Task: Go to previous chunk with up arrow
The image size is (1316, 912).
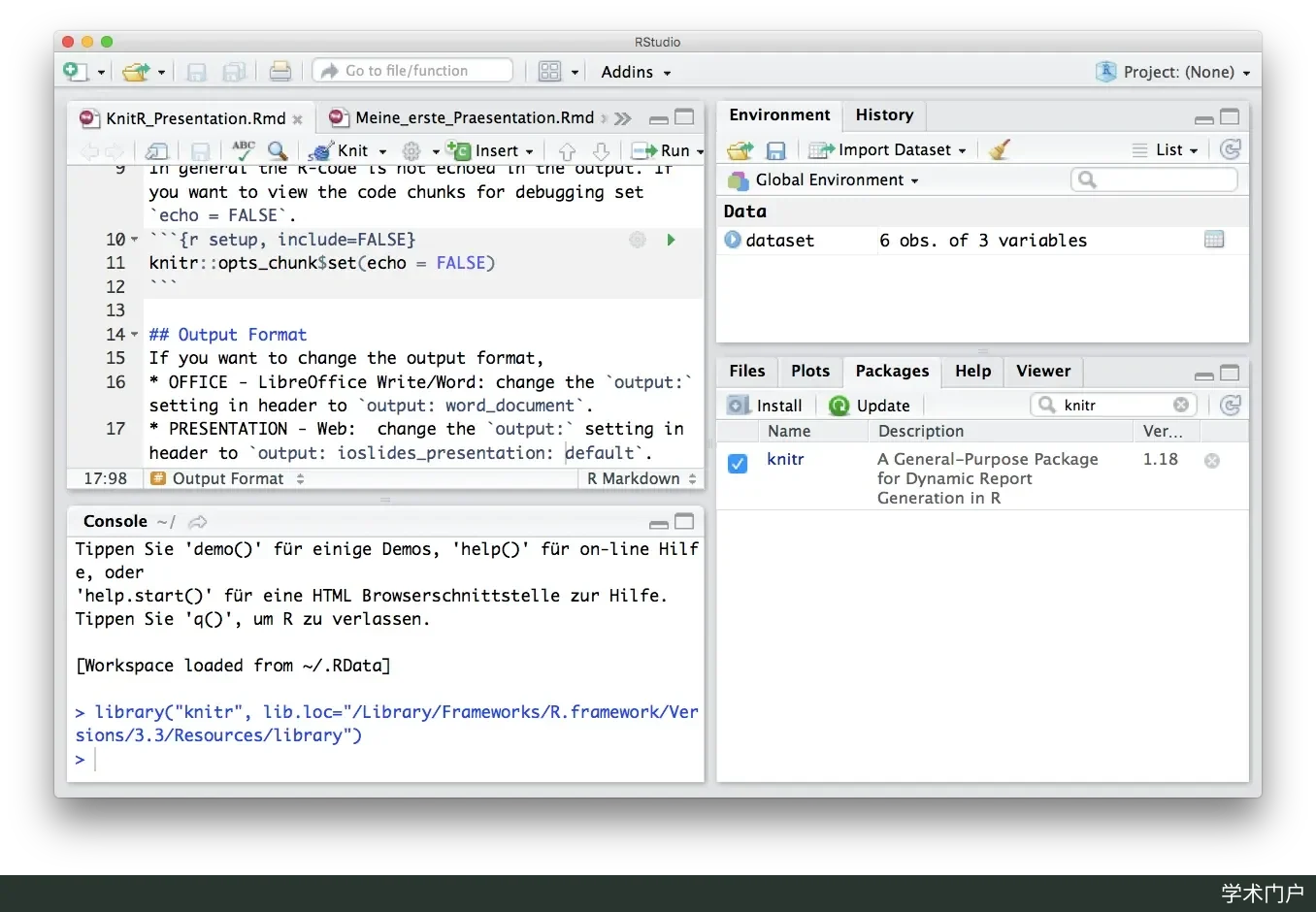Action: [x=568, y=150]
